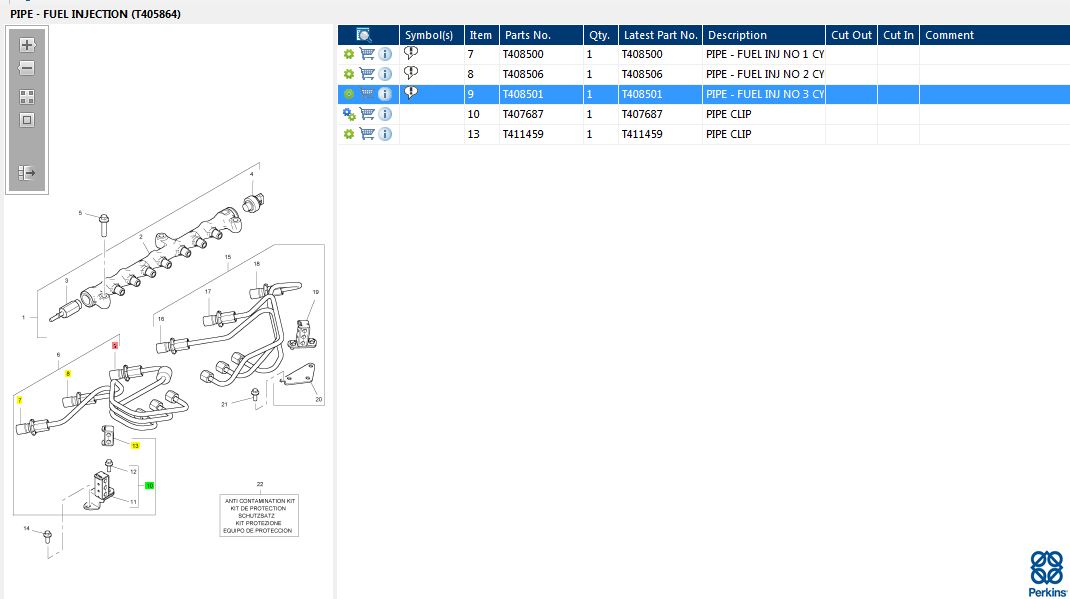Click the Comment column header
The height and width of the screenshot is (599, 1070).
[994, 35]
